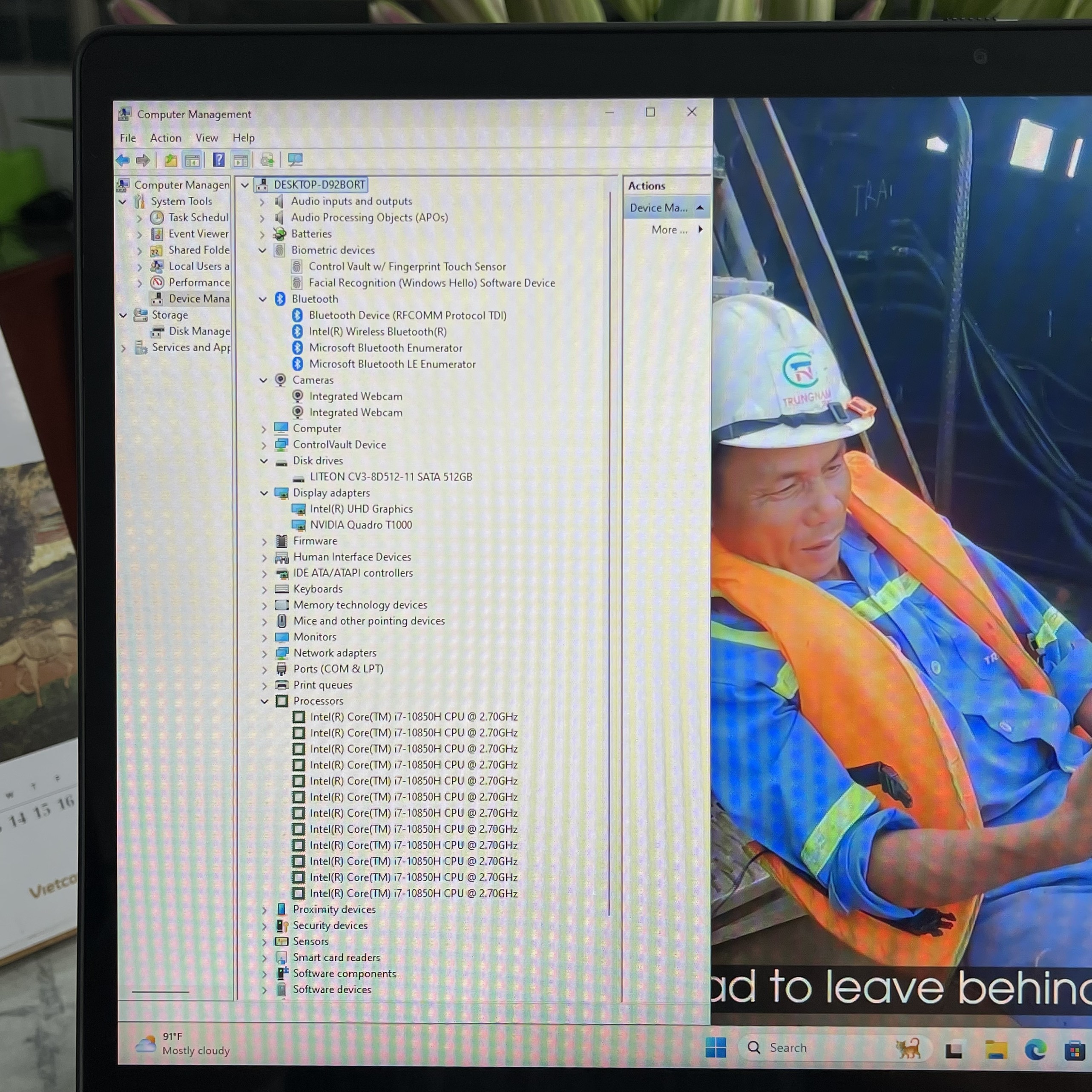Click the scan for hardware changes monitor icon
Screen dimensions: 1092x1092
295,161
